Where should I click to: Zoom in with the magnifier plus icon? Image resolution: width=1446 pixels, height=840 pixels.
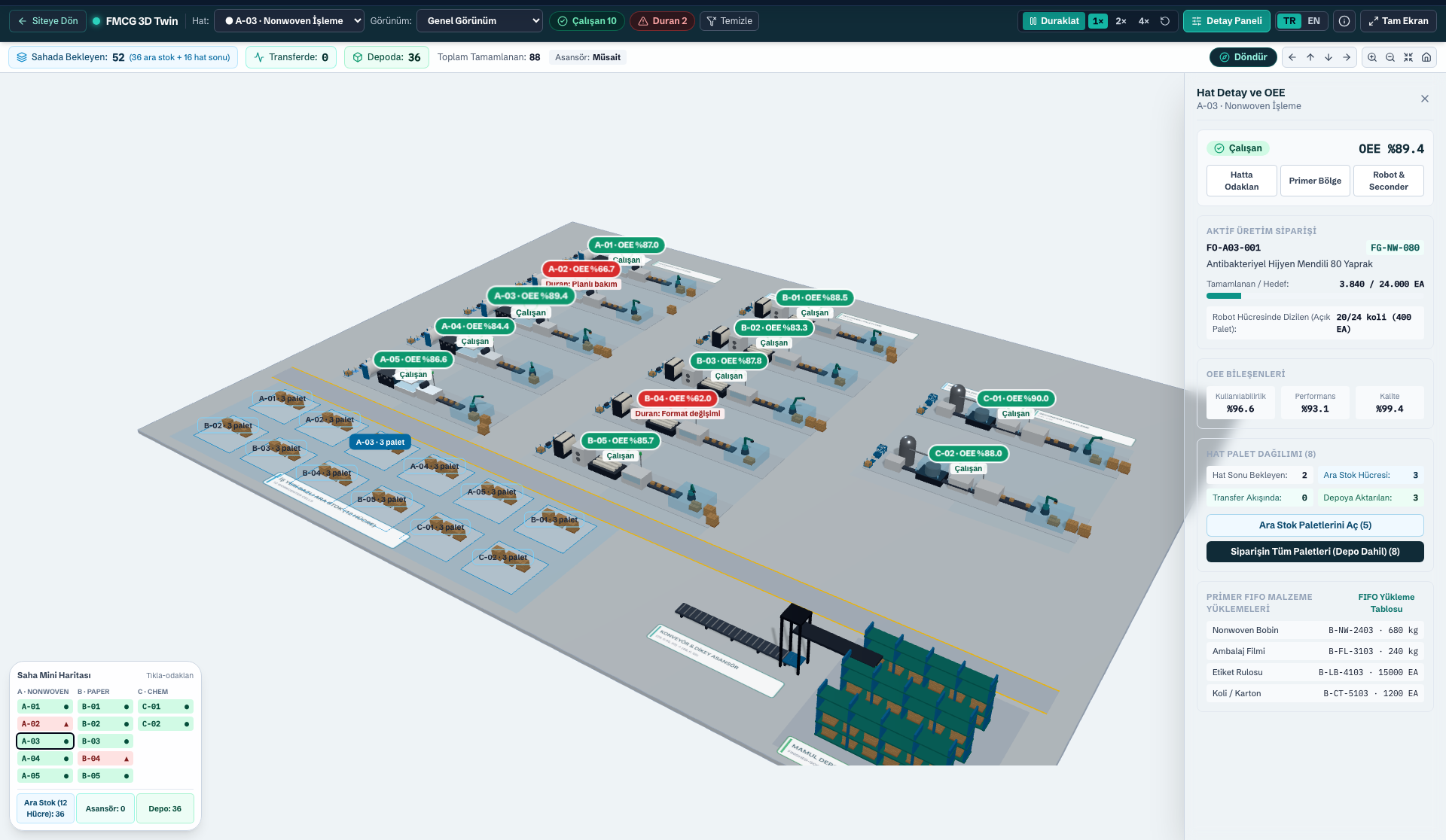(x=1372, y=57)
